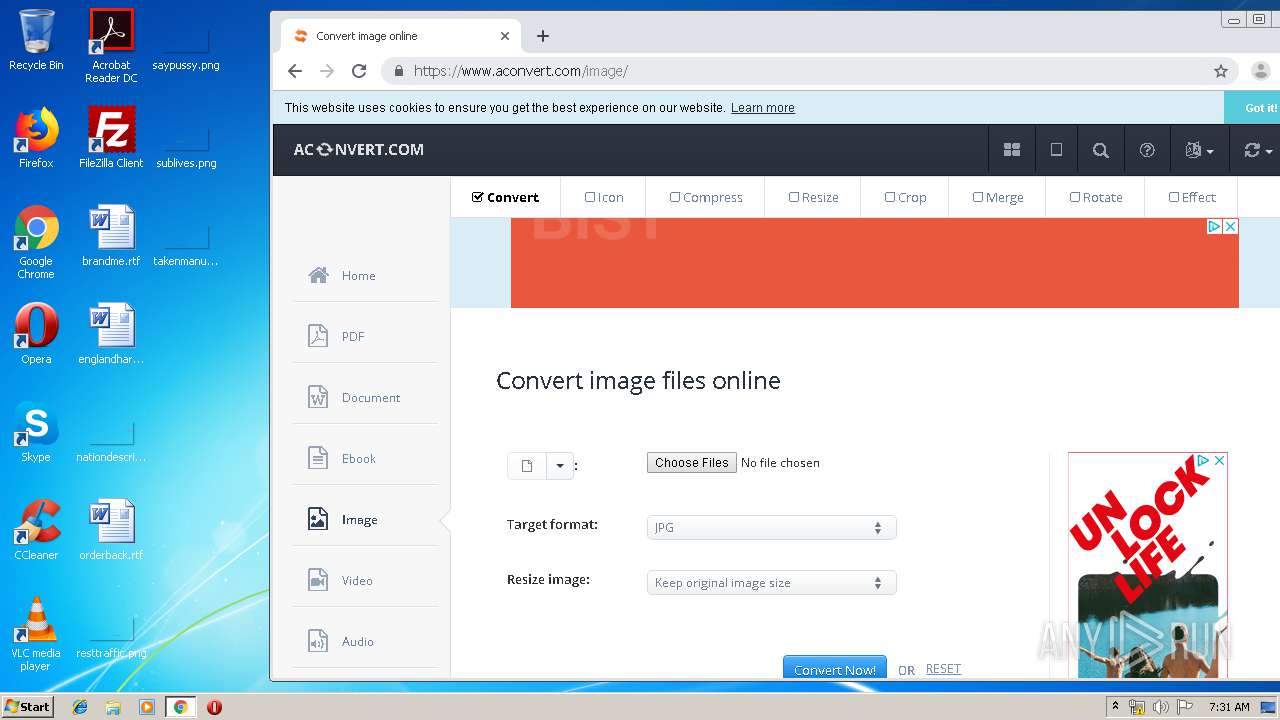Click the address bar URL
1280x720 pixels.
[521, 71]
